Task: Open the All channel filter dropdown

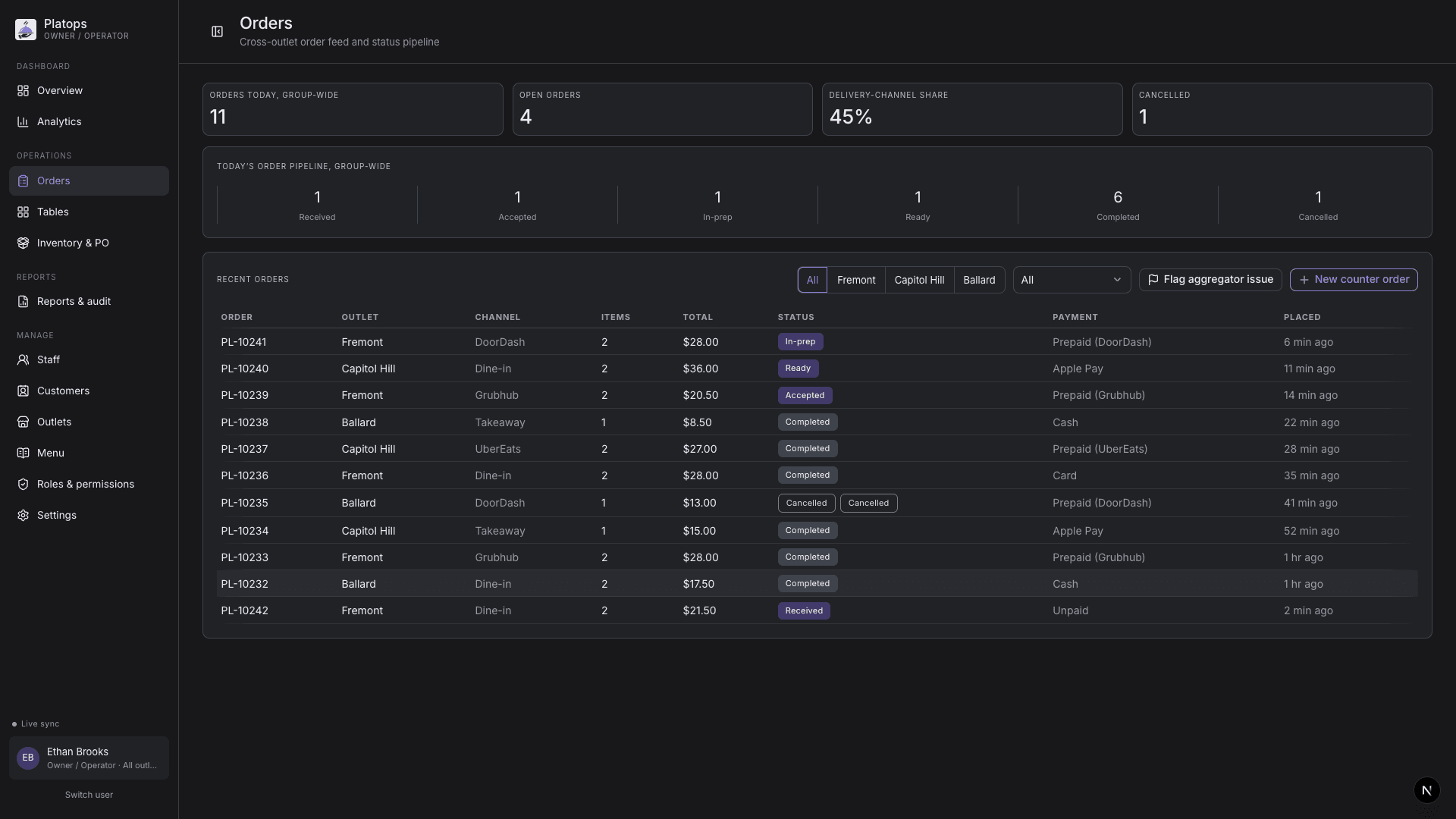Action: click(x=1072, y=280)
